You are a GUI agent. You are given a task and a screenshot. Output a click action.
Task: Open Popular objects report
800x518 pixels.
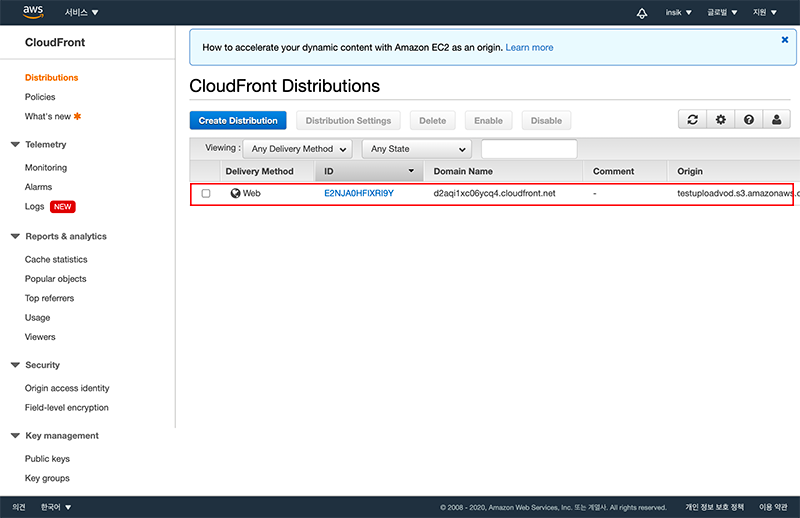56,279
